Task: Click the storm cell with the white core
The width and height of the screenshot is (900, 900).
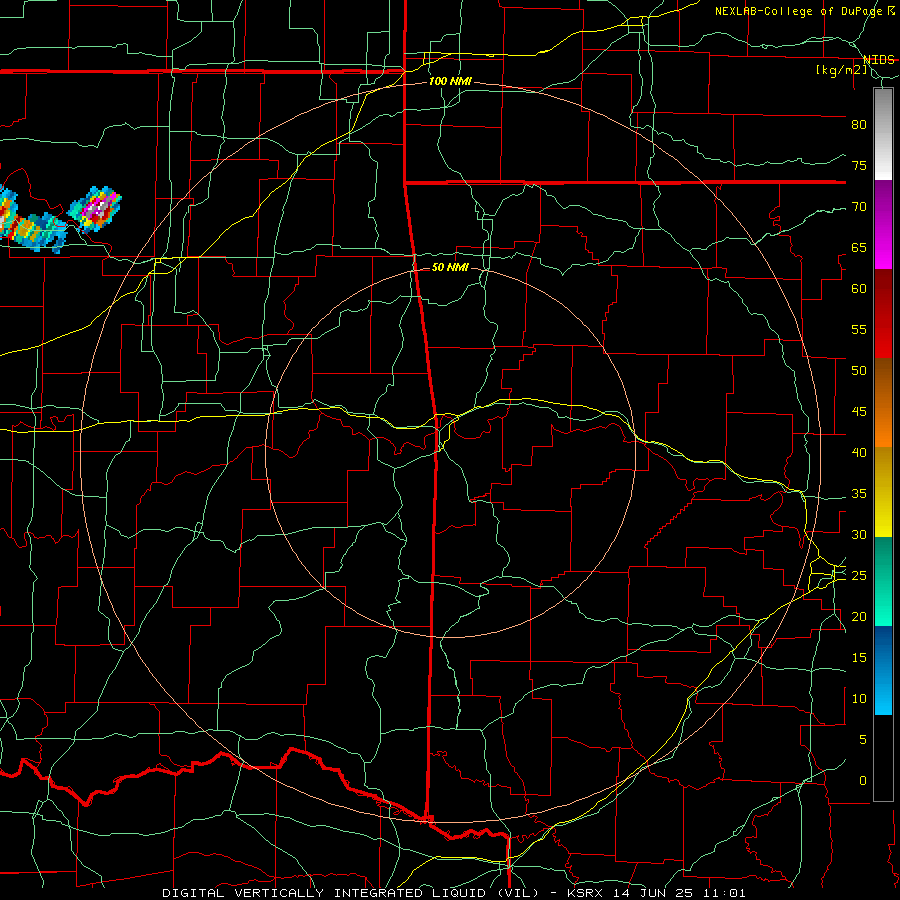Action: (95, 208)
